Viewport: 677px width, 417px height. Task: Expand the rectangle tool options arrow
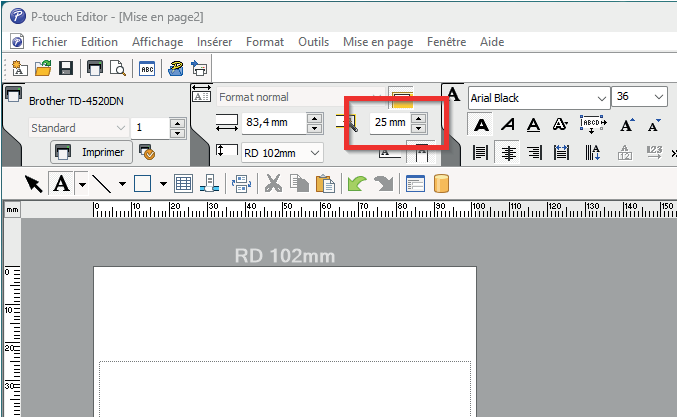point(163,184)
